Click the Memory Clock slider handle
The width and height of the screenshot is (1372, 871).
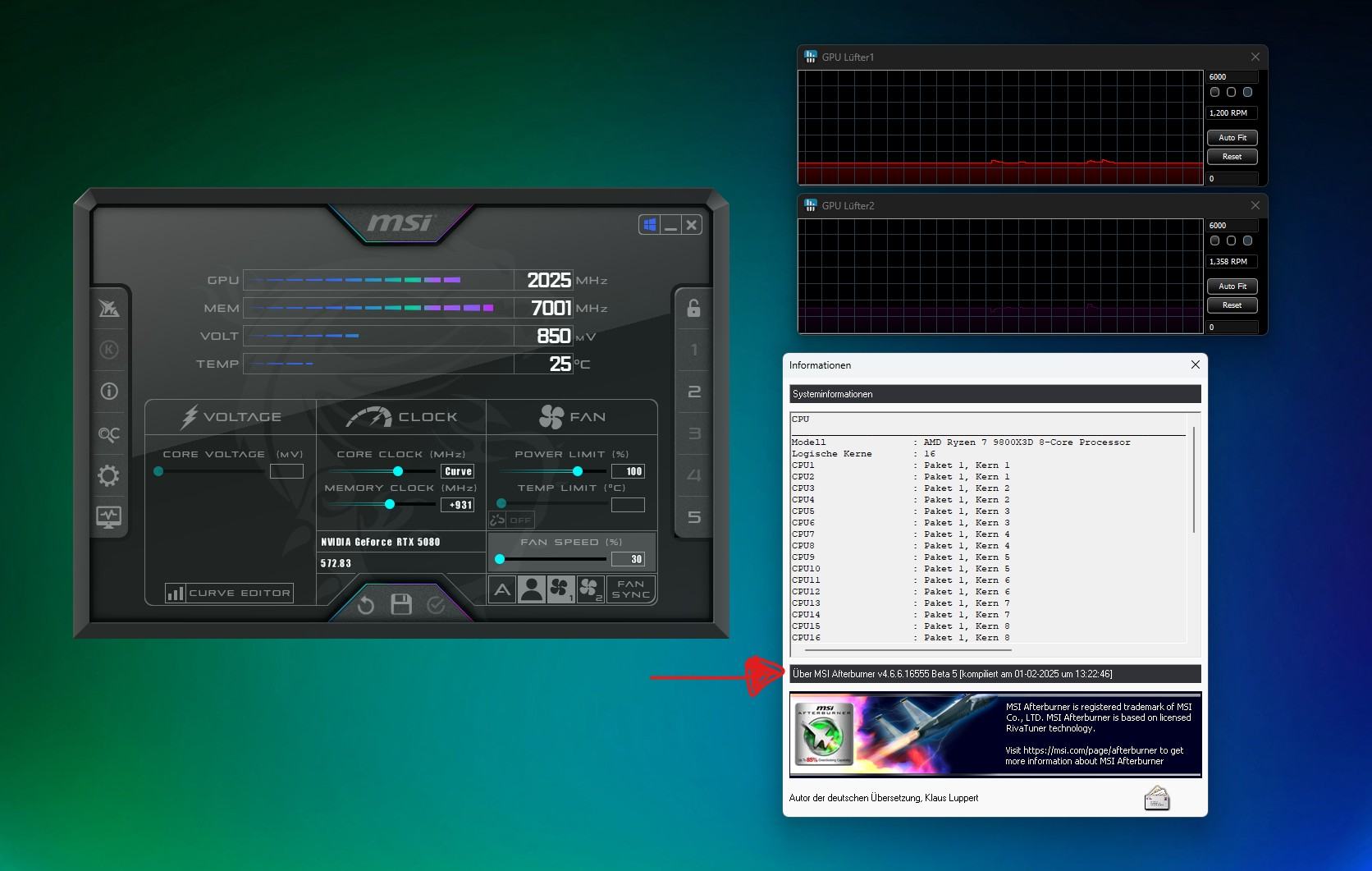(390, 505)
